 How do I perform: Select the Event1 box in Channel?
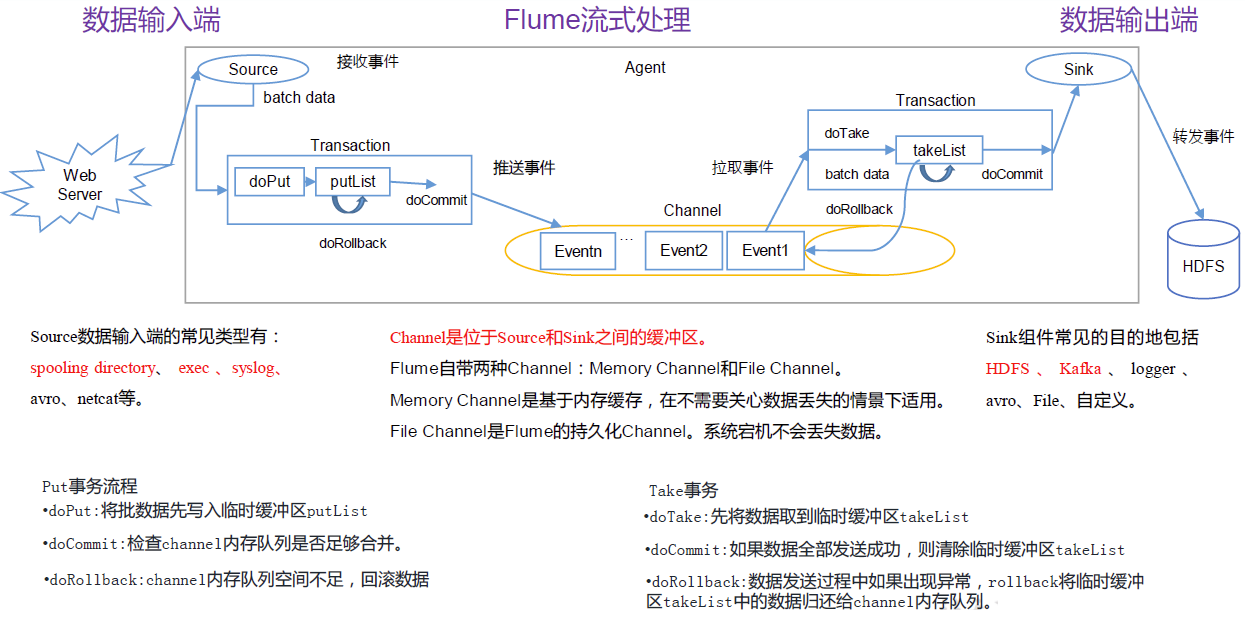765,250
